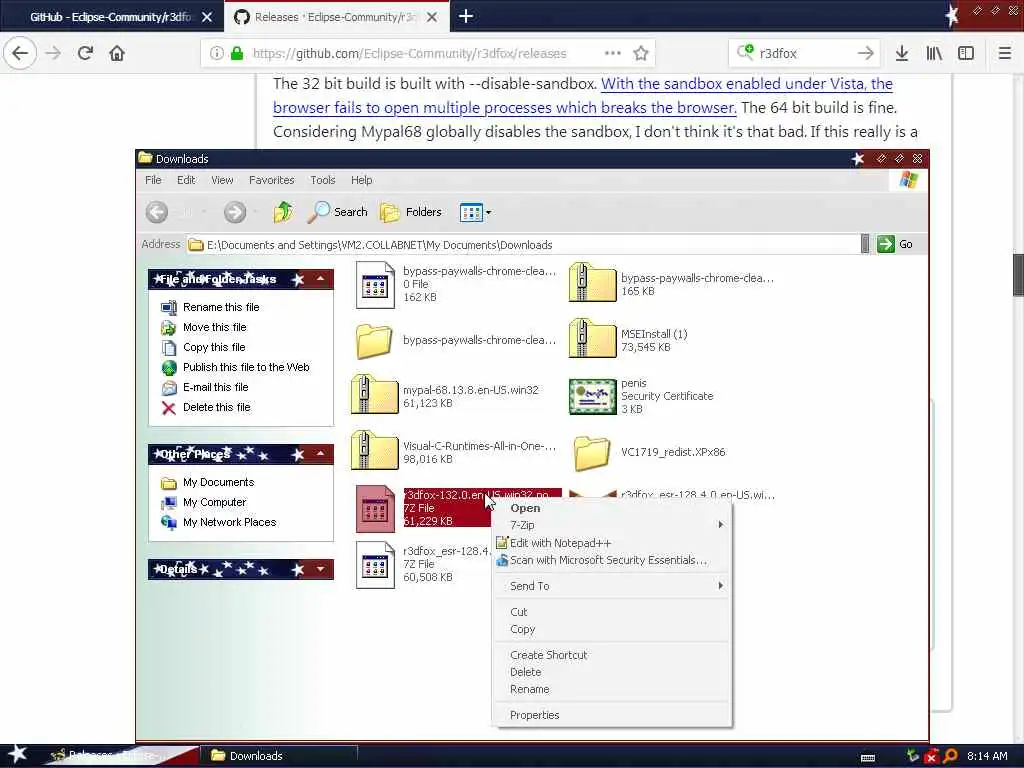Click the r3dfox search box
Screen dimensions: 1024x768
[805, 53]
